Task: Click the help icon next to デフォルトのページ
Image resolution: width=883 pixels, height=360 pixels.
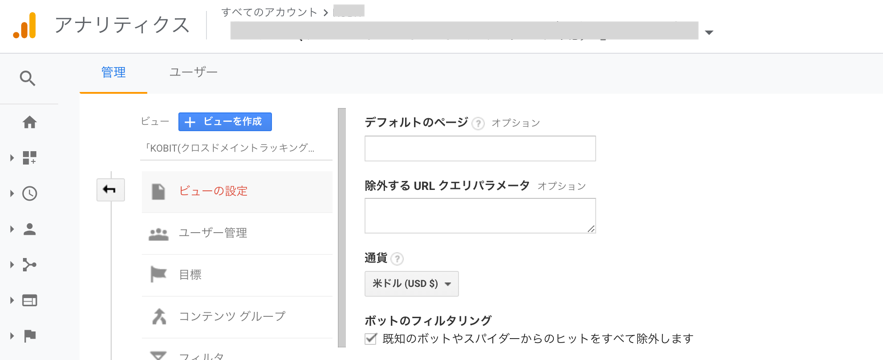Action: (478, 123)
